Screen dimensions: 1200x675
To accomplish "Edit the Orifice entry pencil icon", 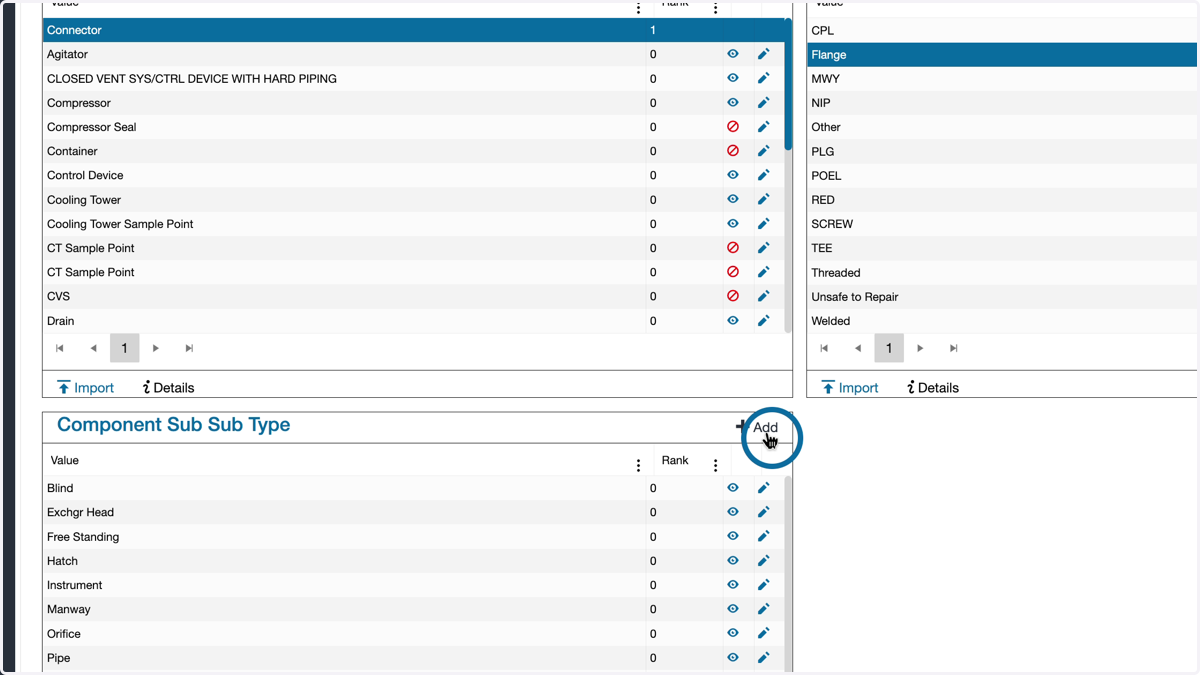I will (763, 633).
